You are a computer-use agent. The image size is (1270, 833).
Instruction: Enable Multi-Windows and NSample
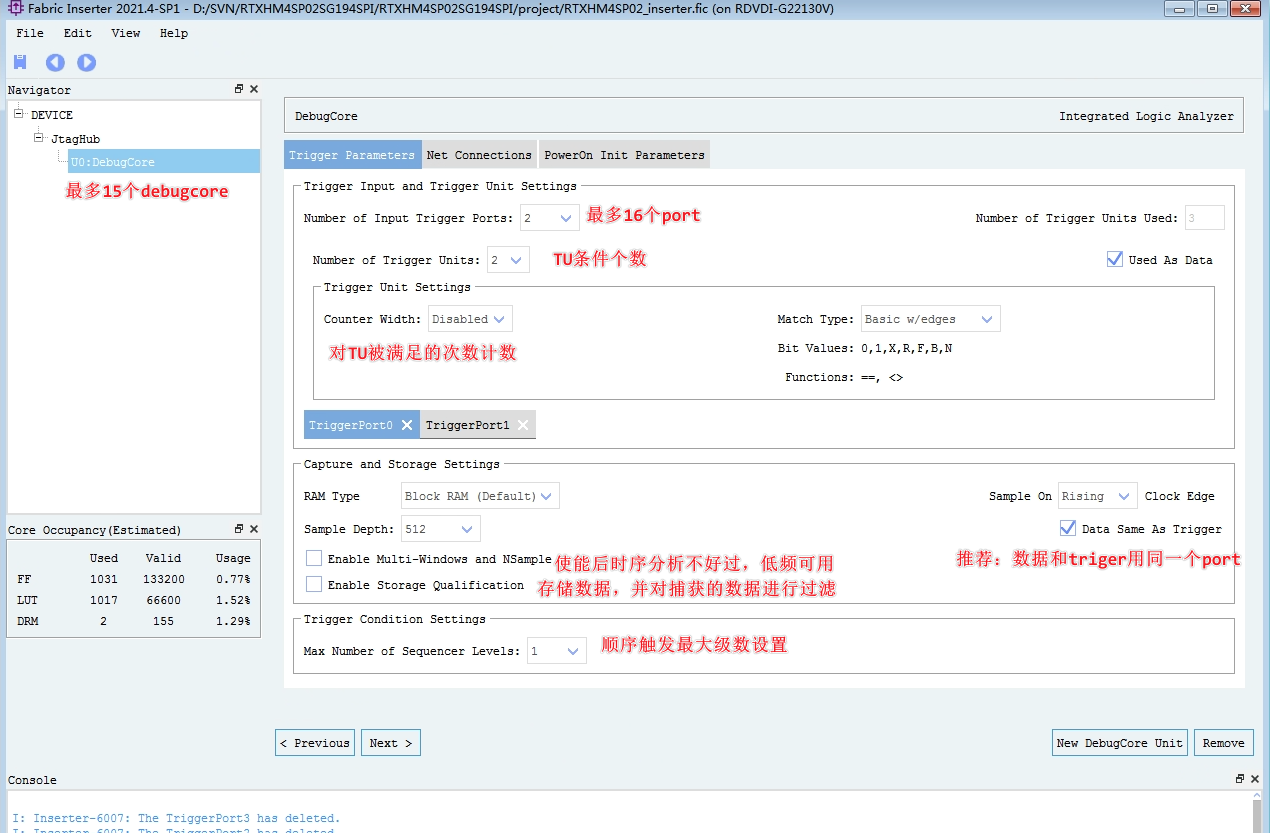(315, 559)
